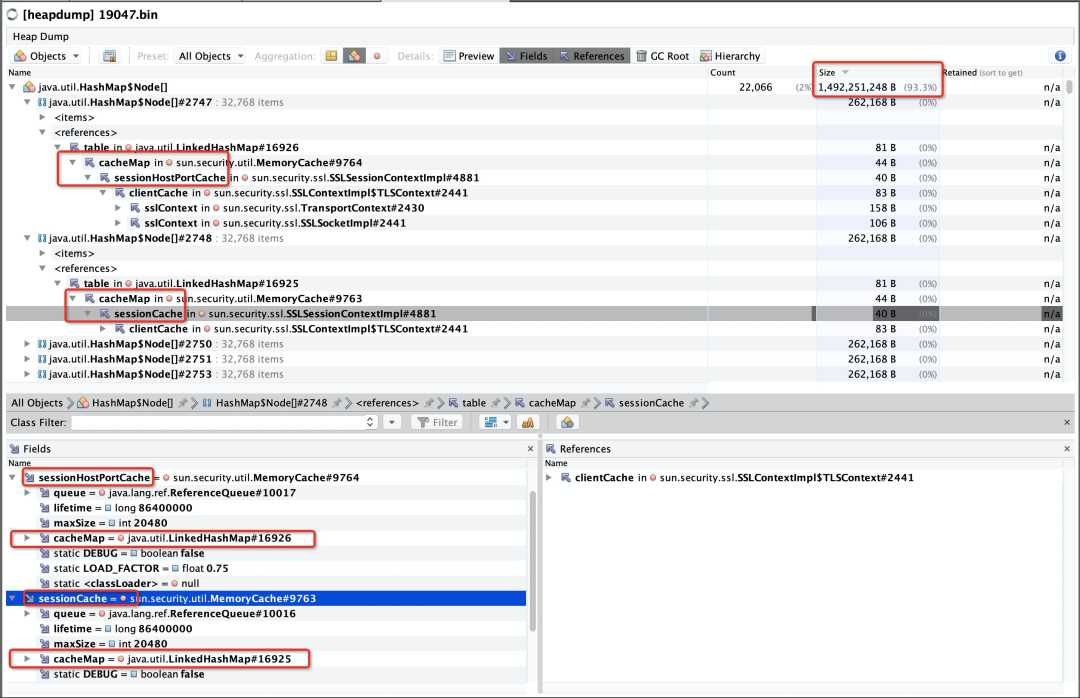Expand queue = ReferenceQueue#10017 field

(x=27, y=493)
